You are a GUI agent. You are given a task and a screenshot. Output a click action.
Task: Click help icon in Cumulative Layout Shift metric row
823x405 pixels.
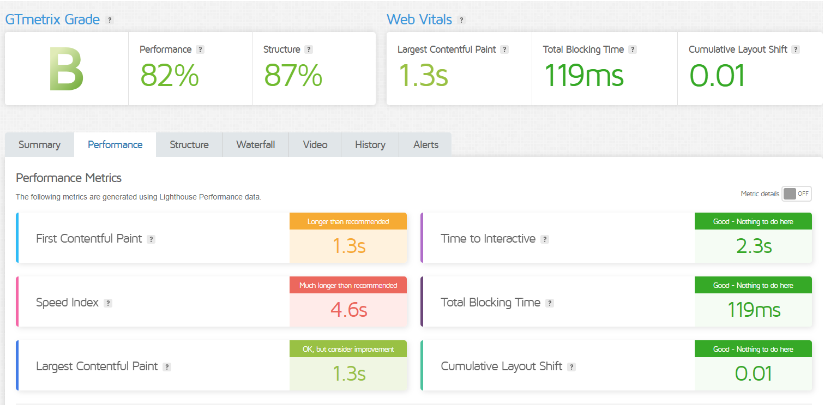click(572, 367)
